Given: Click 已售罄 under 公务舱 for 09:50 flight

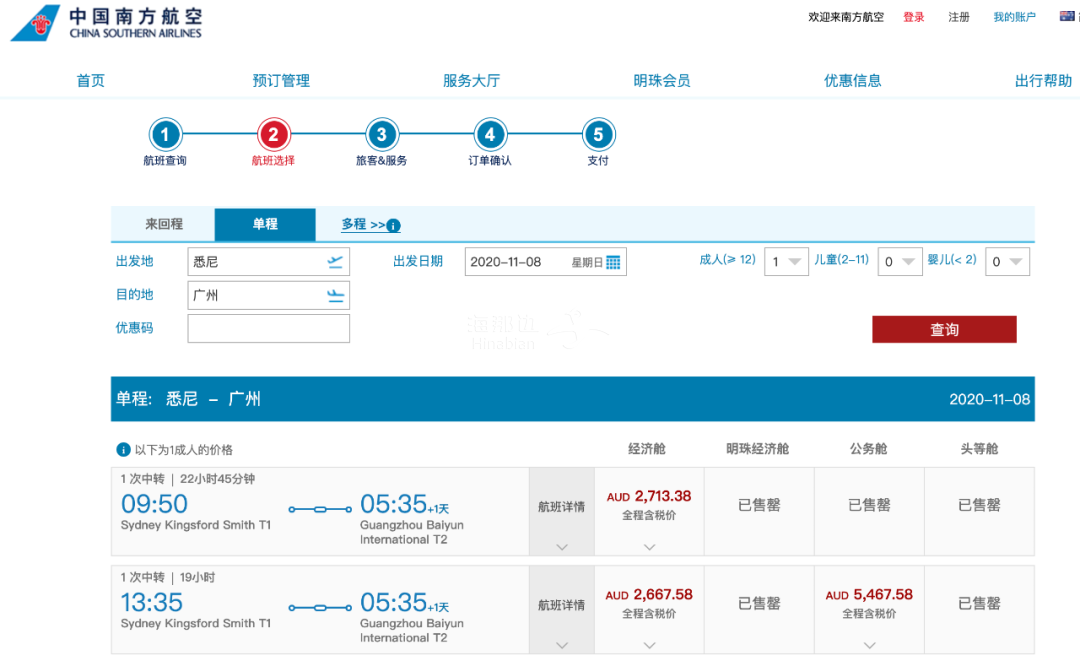Looking at the screenshot, I should [x=869, y=505].
